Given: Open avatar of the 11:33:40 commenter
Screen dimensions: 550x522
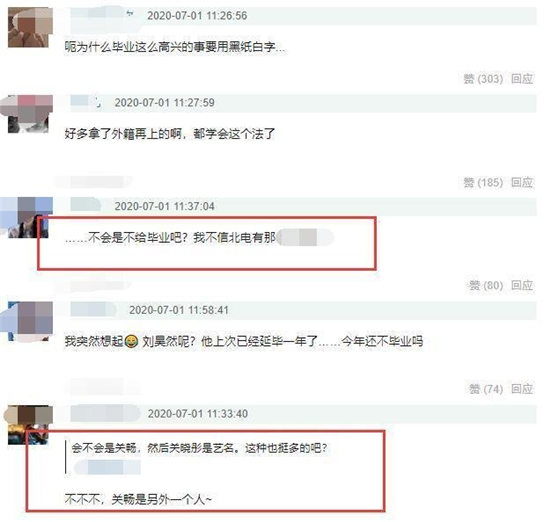Looking at the screenshot, I should 29,425.
